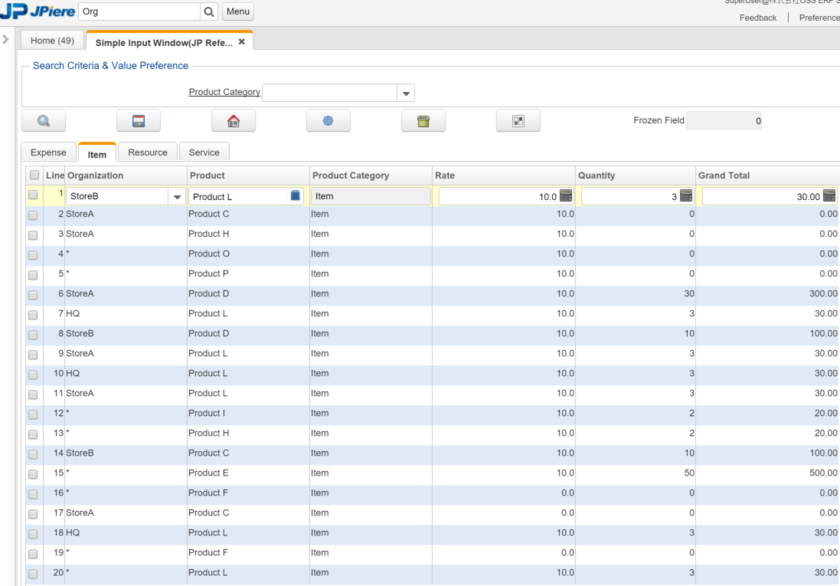Select the checkbox for line 14
Viewport: 840px width, 586px height.
pos(33,454)
